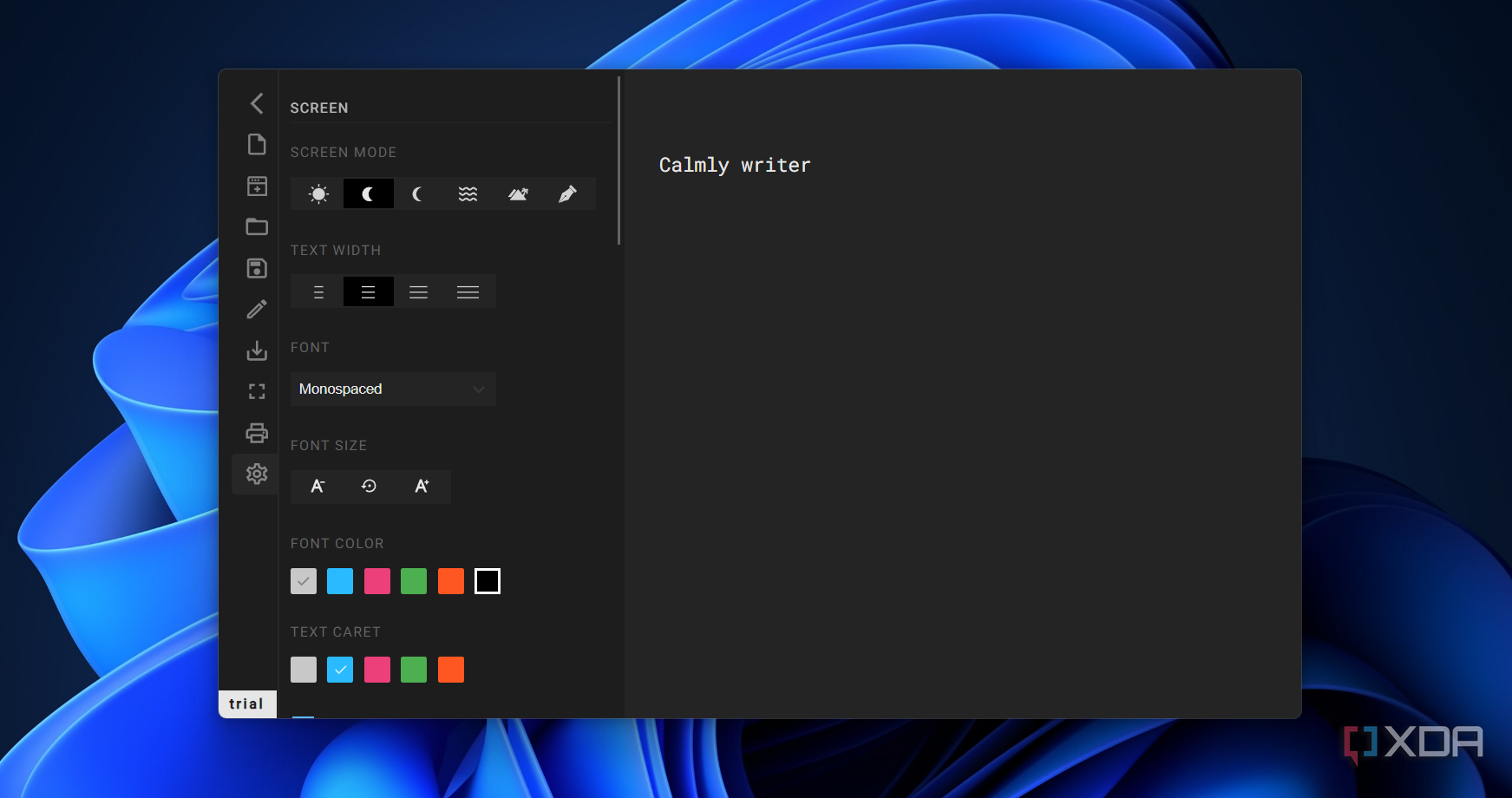This screenshot has height=798, width=1512.
Task: Open file via the folder icon
Action: click(257, 226)
